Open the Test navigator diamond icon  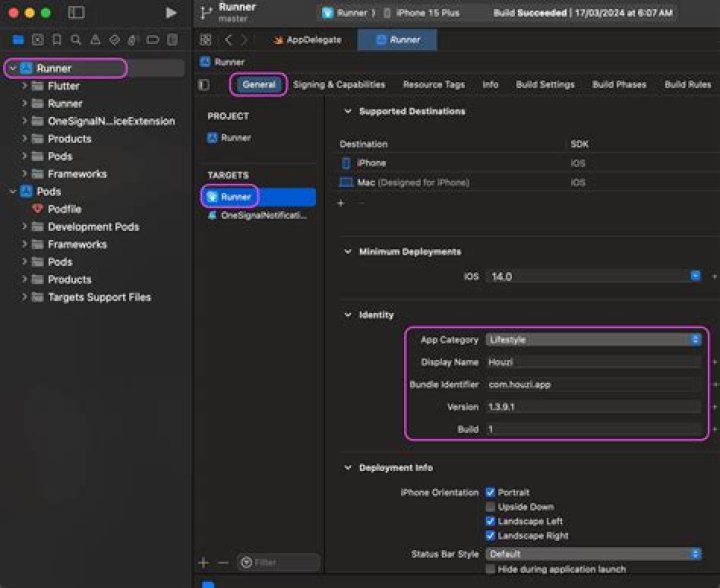[x=114, y=40]
